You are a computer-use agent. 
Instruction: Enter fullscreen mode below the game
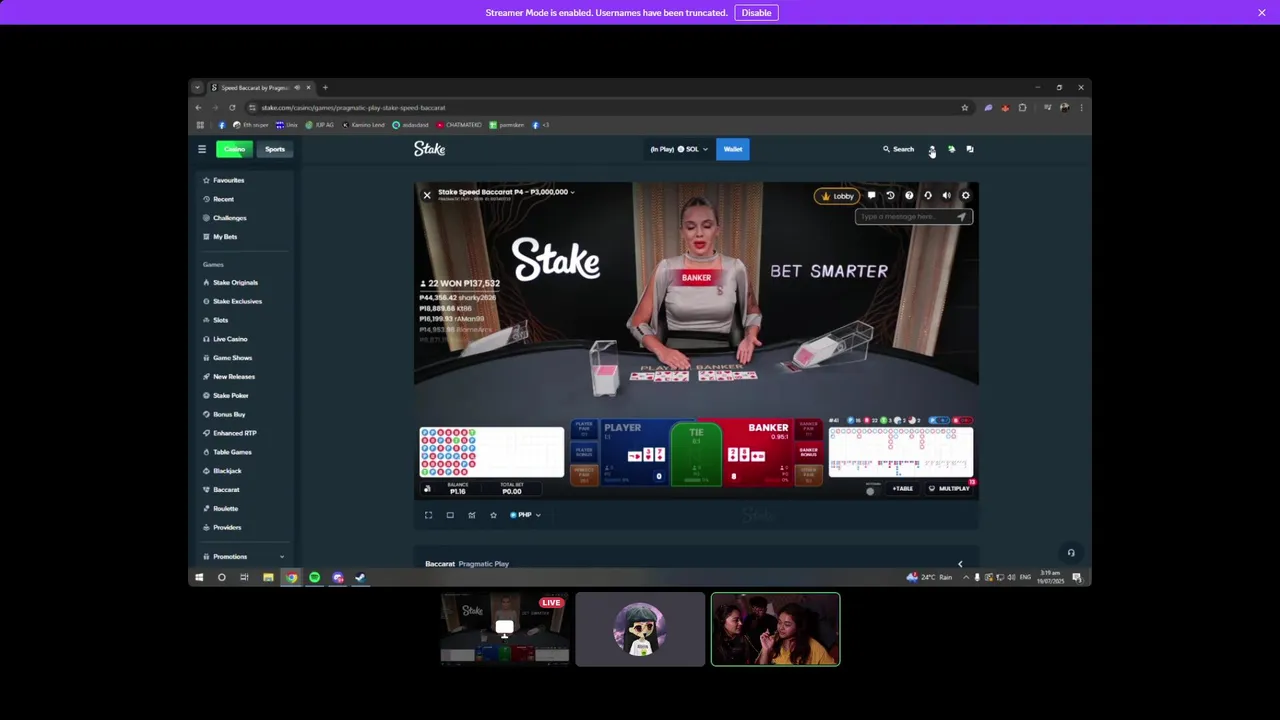428,515
